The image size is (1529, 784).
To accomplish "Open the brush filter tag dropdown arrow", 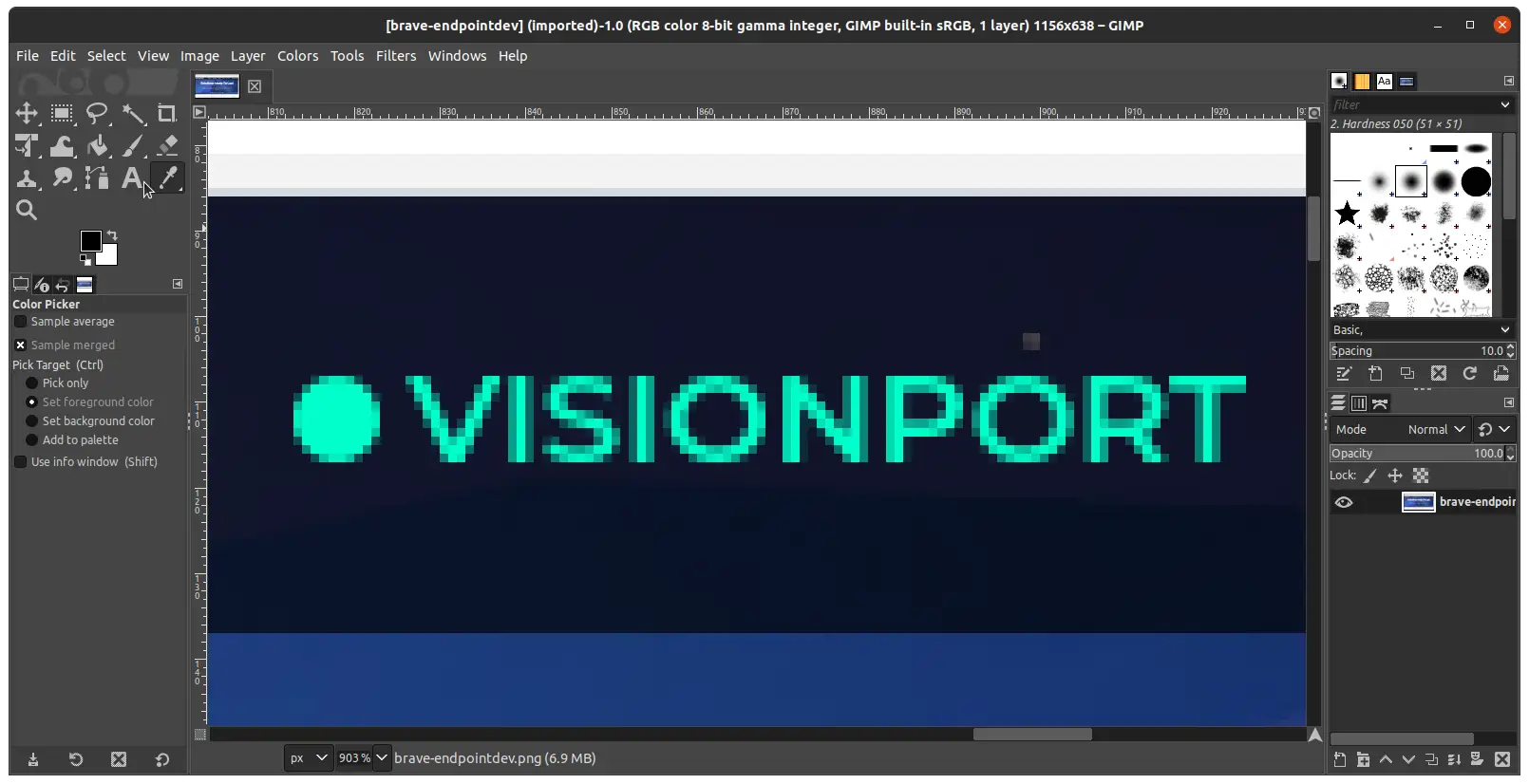I will (x=1505, y=105).
